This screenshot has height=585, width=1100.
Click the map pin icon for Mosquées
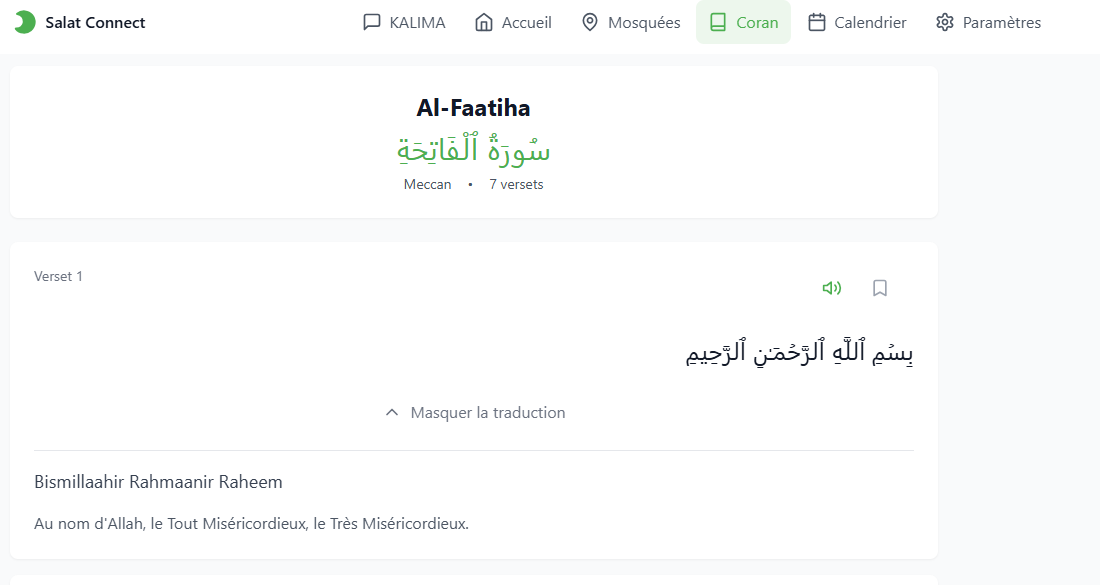589,21
